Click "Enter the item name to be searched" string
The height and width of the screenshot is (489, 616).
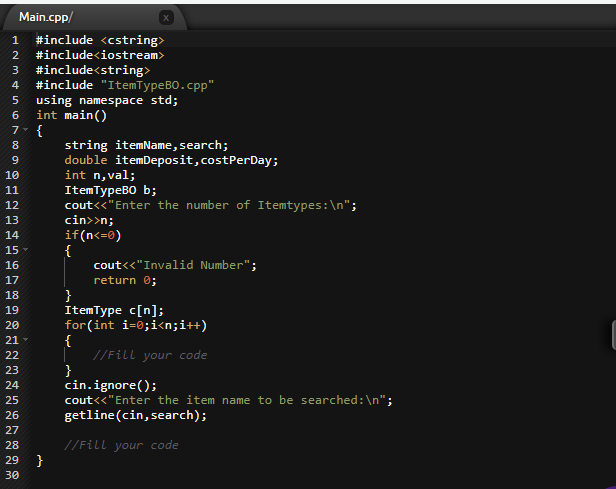point(246,400)
